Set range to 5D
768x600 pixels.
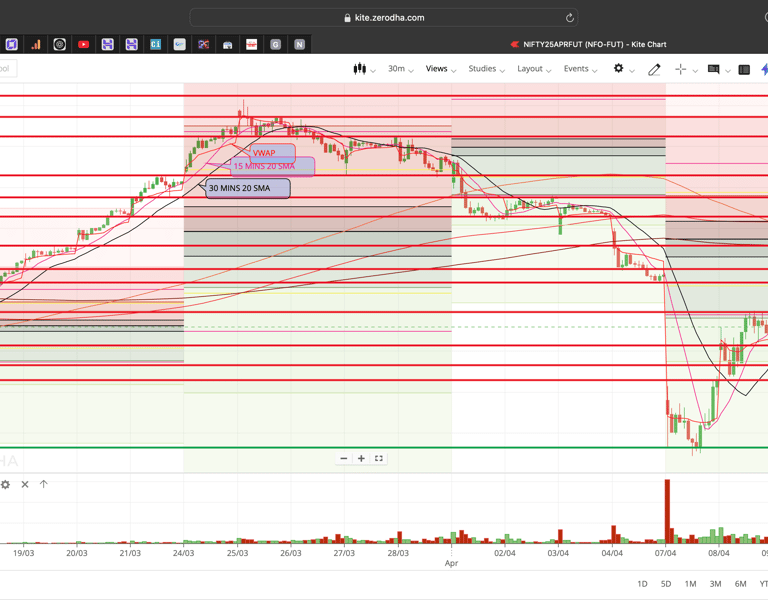tap(666, 584)
